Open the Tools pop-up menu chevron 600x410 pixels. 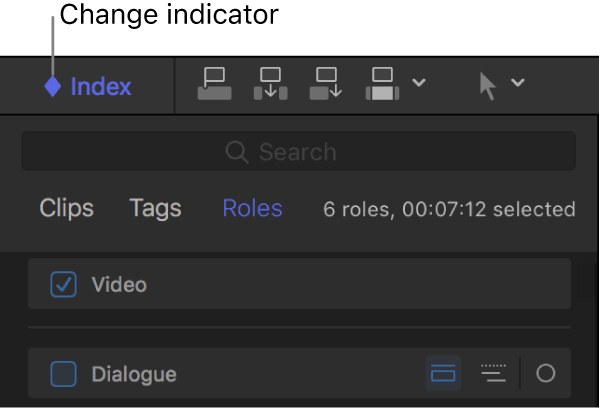coord(518,83)
